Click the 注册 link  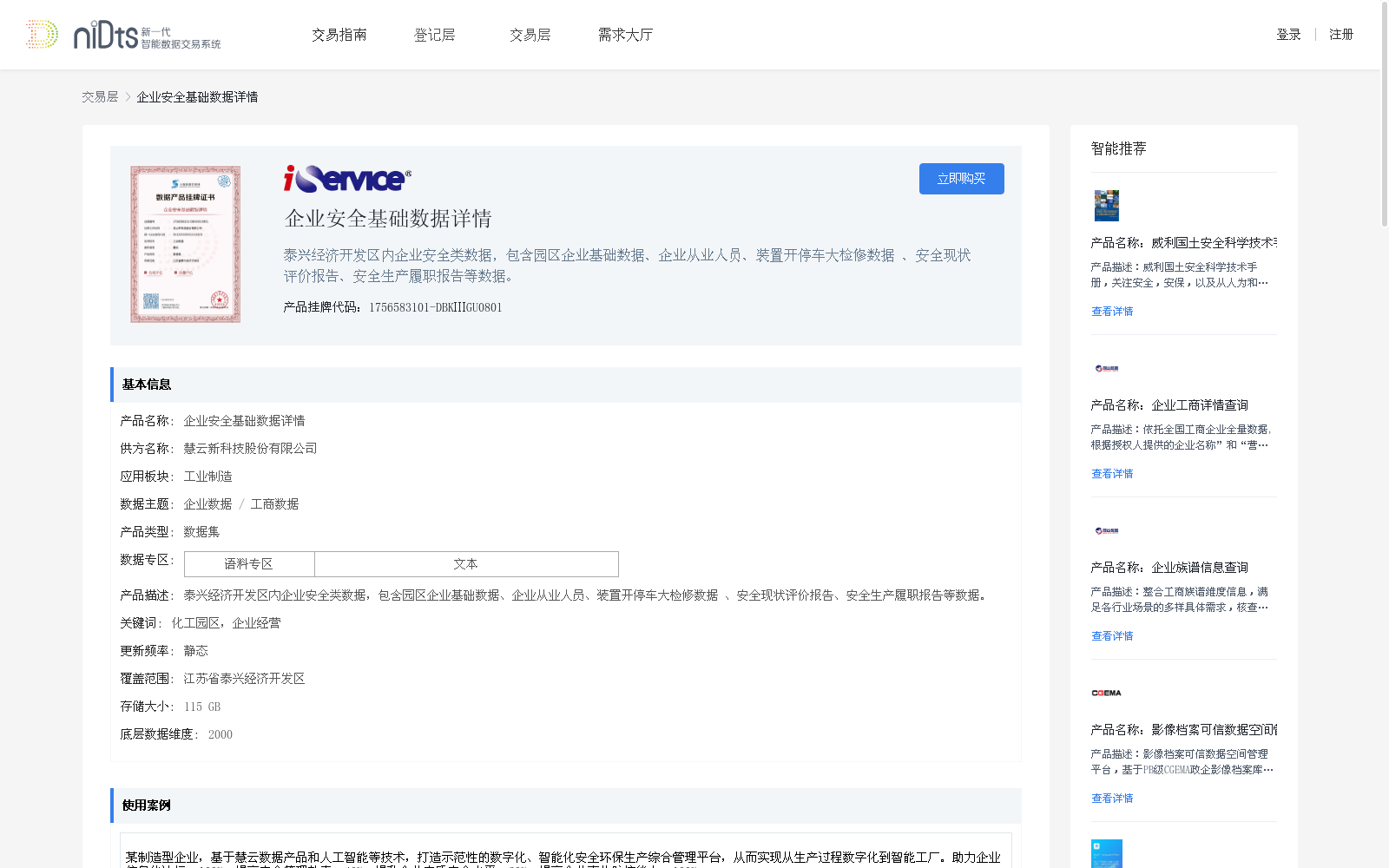click(1341, 35)
